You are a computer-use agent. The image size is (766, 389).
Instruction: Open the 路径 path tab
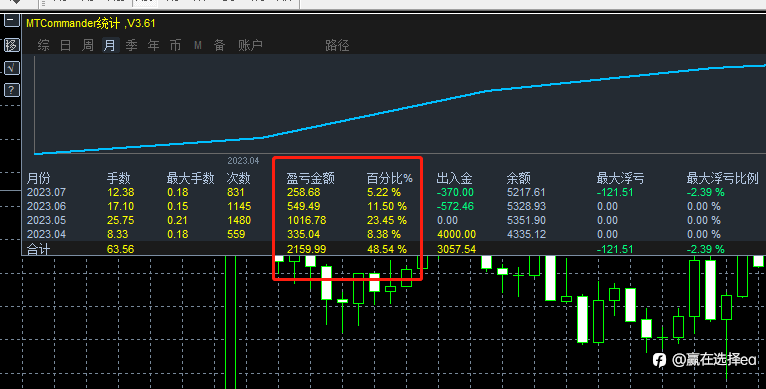337,45
